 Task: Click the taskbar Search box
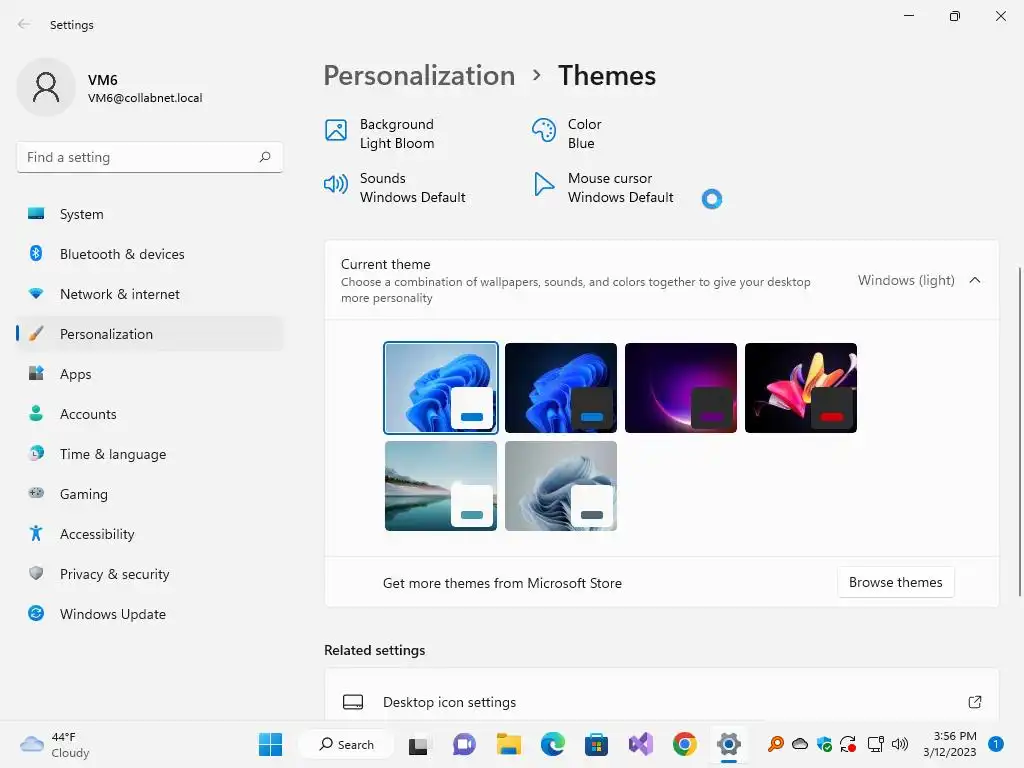coord(346,744)
